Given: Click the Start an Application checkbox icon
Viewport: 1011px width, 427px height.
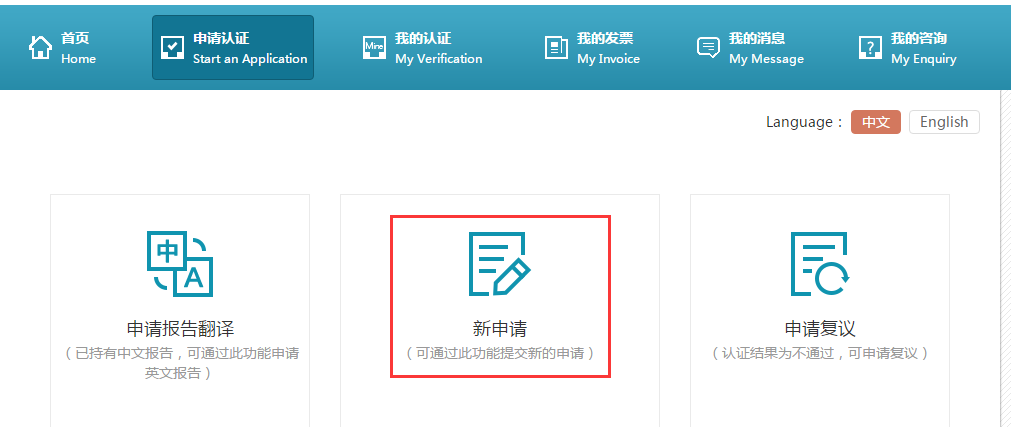Looking at the screenshot, I should [173, 48].
